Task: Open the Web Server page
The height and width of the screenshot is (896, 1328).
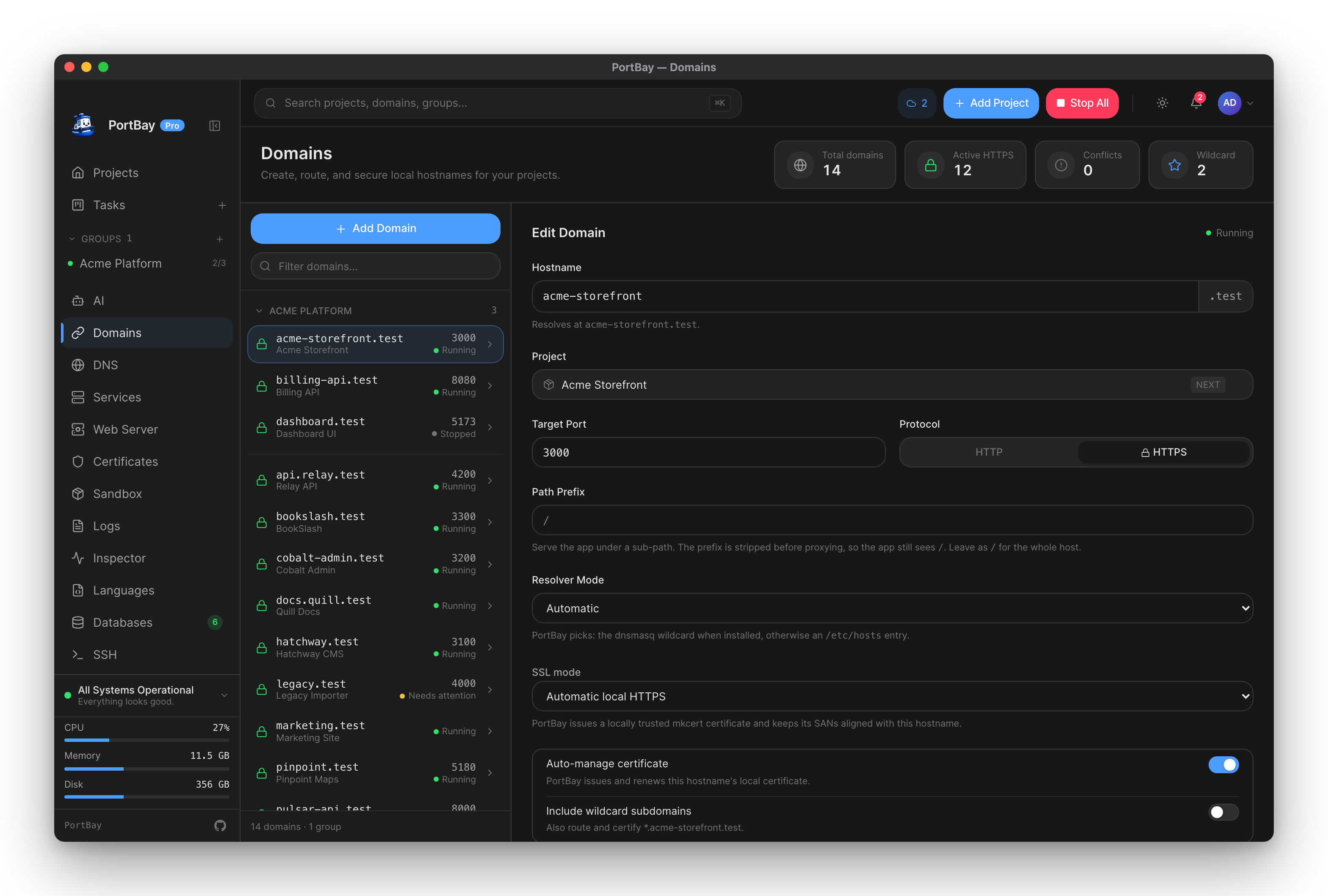Action: tap(147, 430)
